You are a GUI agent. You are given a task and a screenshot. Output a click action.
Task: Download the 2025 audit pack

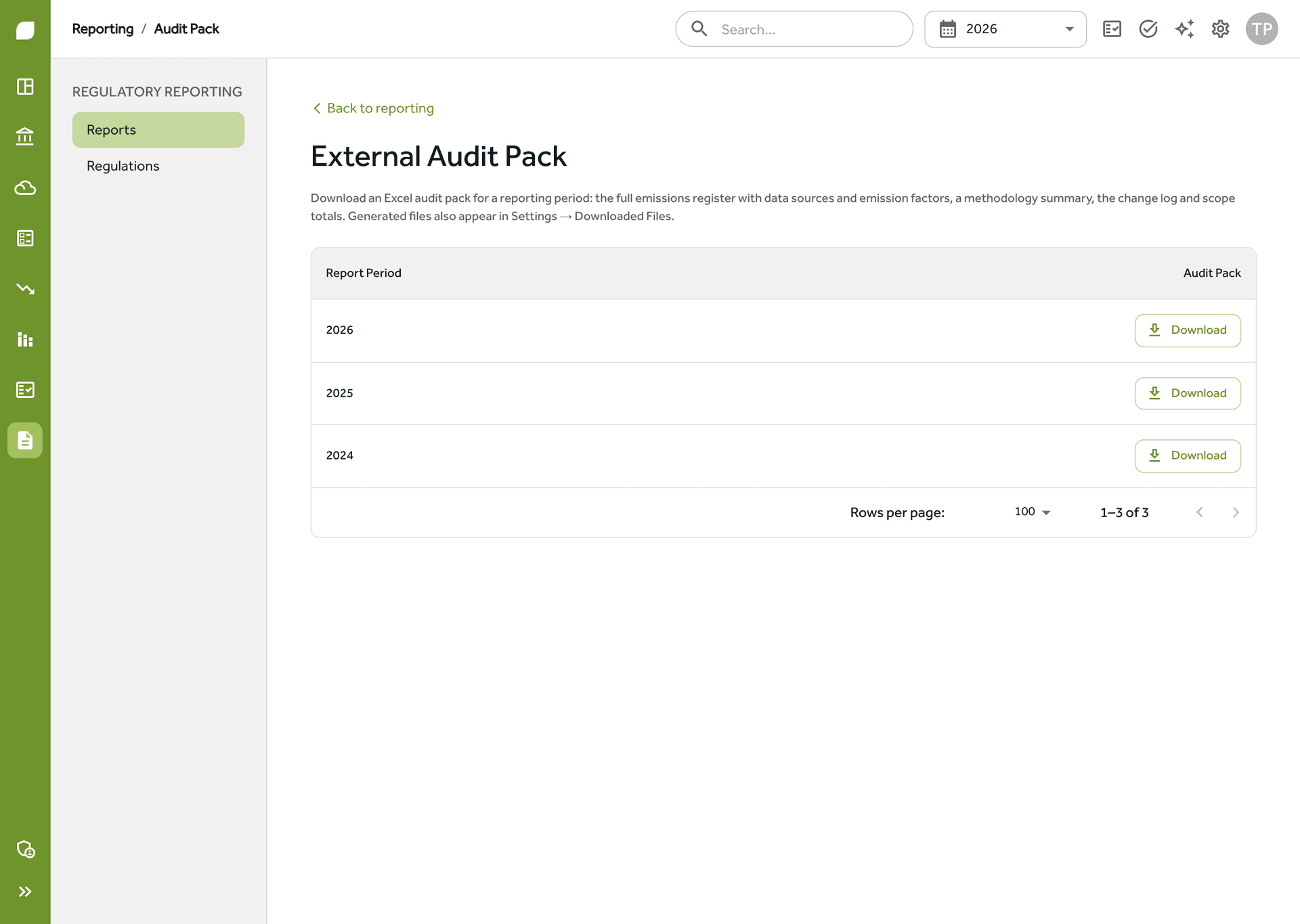coord(1188,393)
